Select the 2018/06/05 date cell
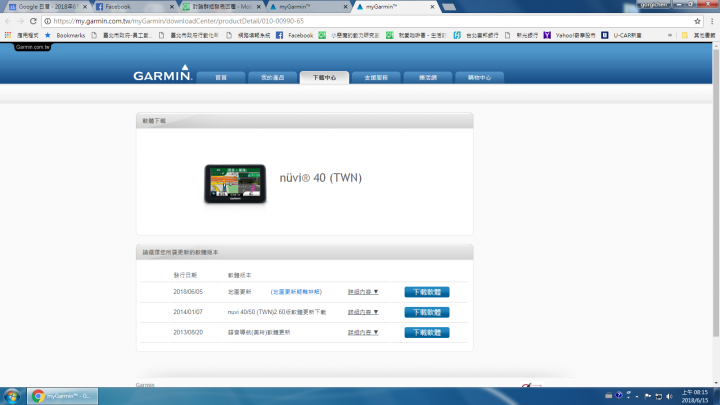Image resolution: width=720 pixels, height=405 pixels. (188, 292)
